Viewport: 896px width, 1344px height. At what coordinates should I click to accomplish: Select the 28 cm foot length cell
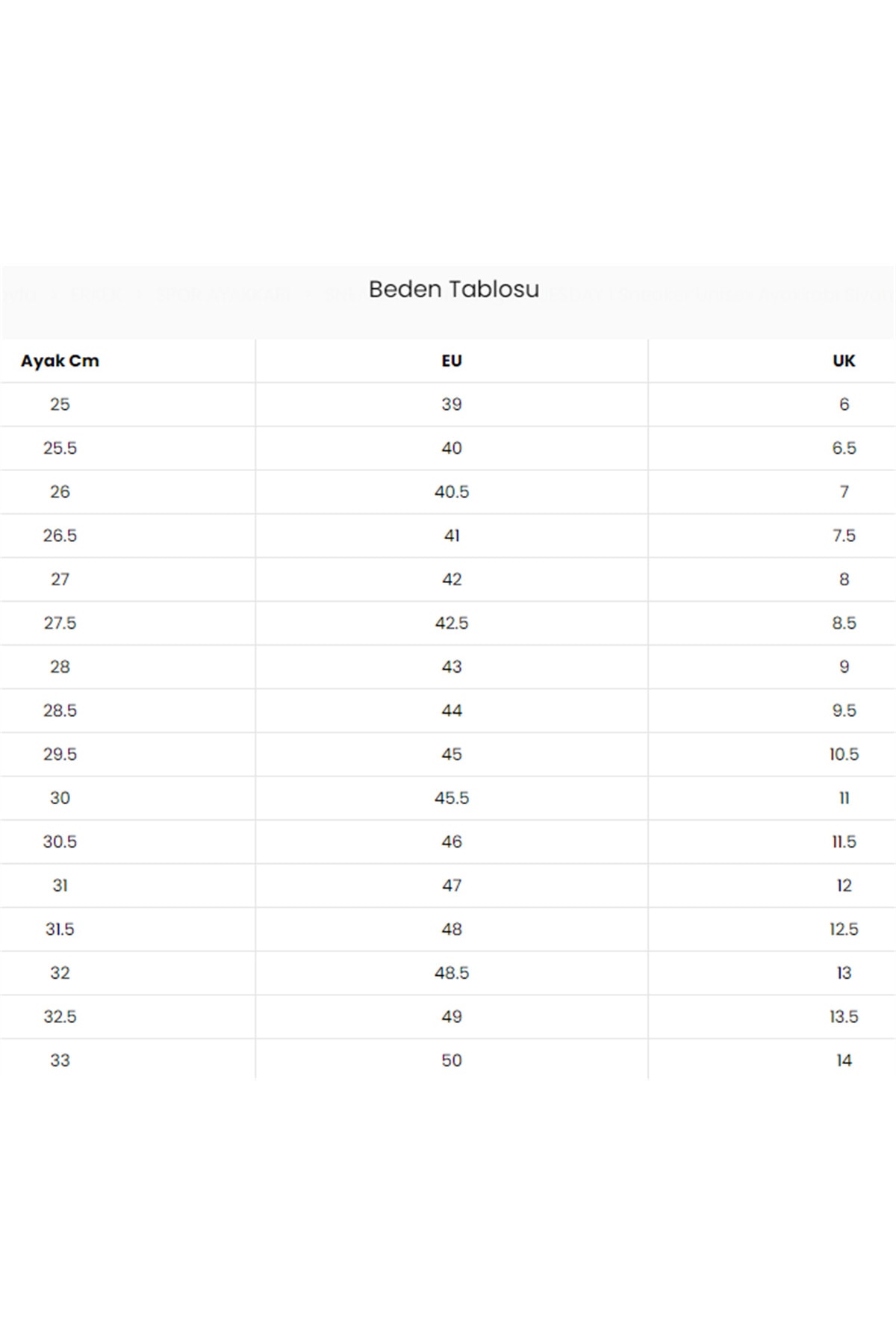[x=60, y=667]
